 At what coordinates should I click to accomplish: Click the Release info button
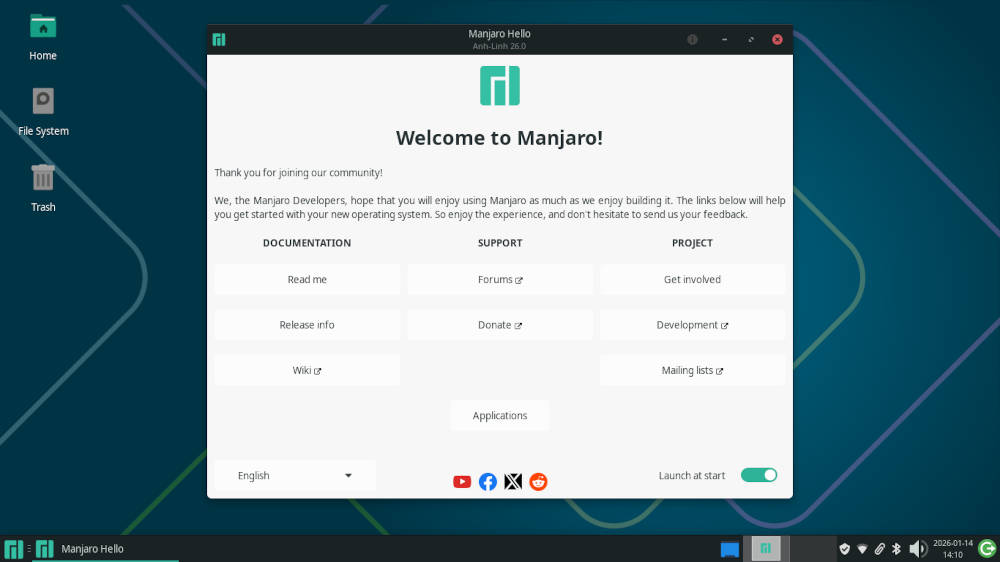[307, 325]
